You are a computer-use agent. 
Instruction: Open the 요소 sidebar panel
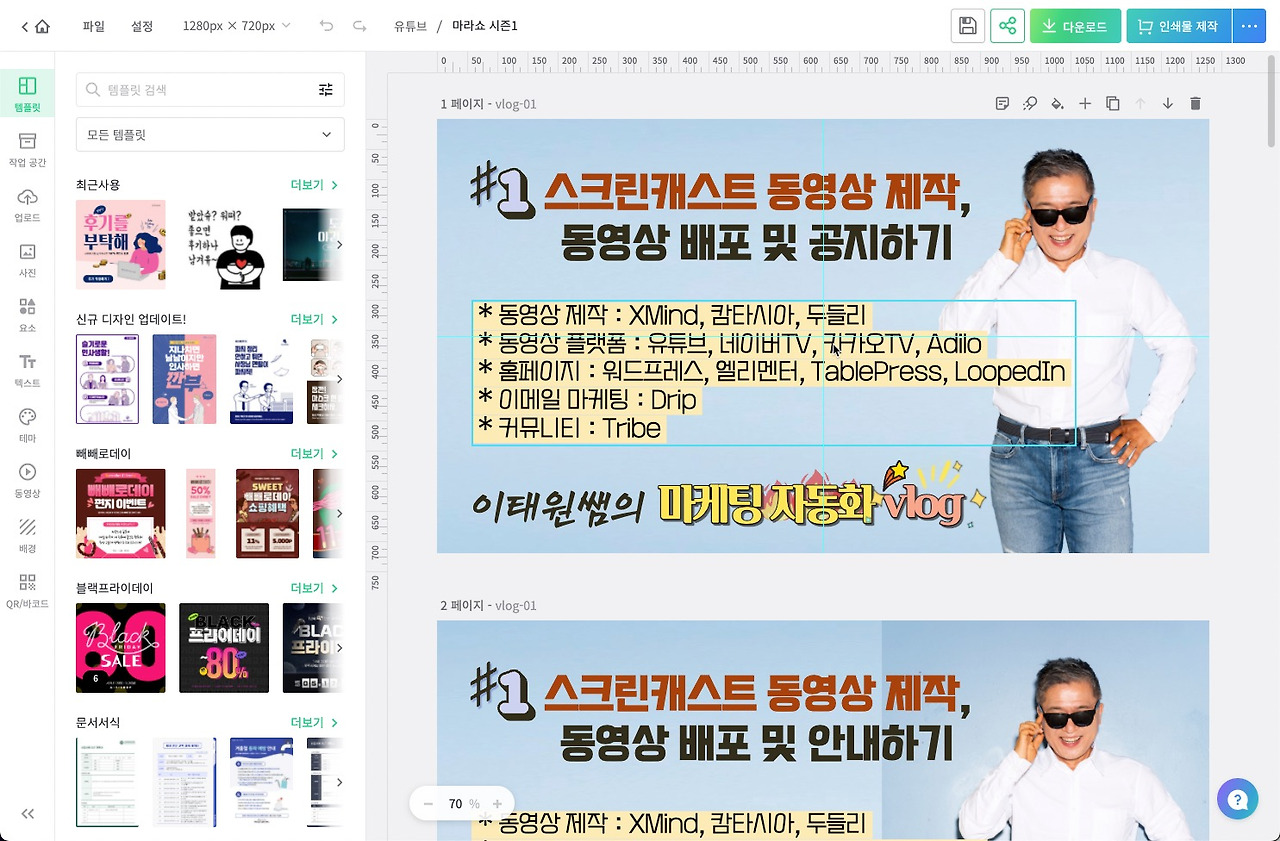[27, 315]
